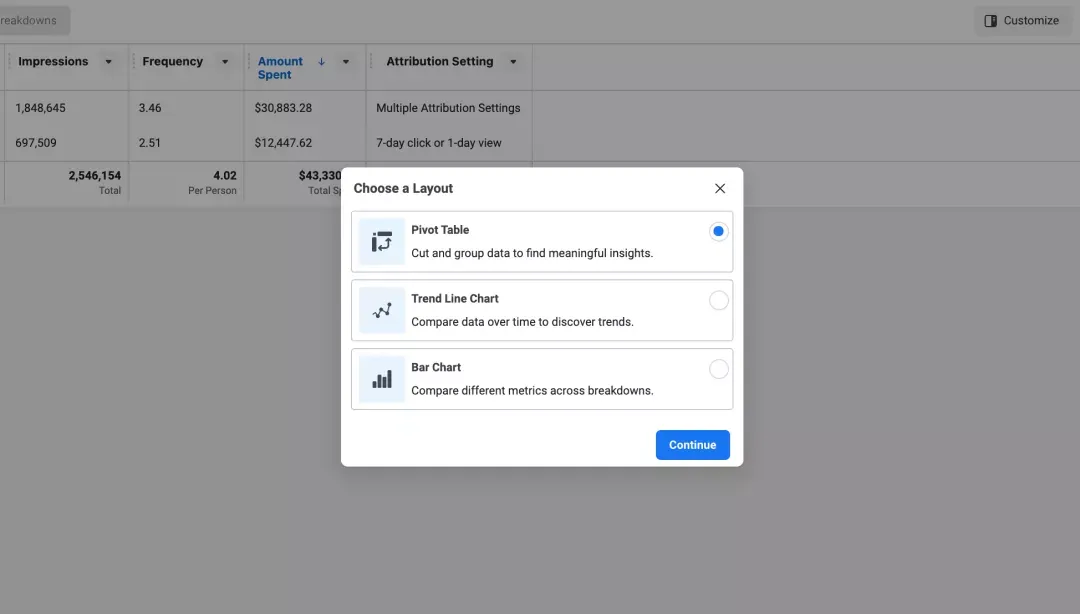
Task: Open the Attribution Setting column dropdown
Action: [513, 62]
